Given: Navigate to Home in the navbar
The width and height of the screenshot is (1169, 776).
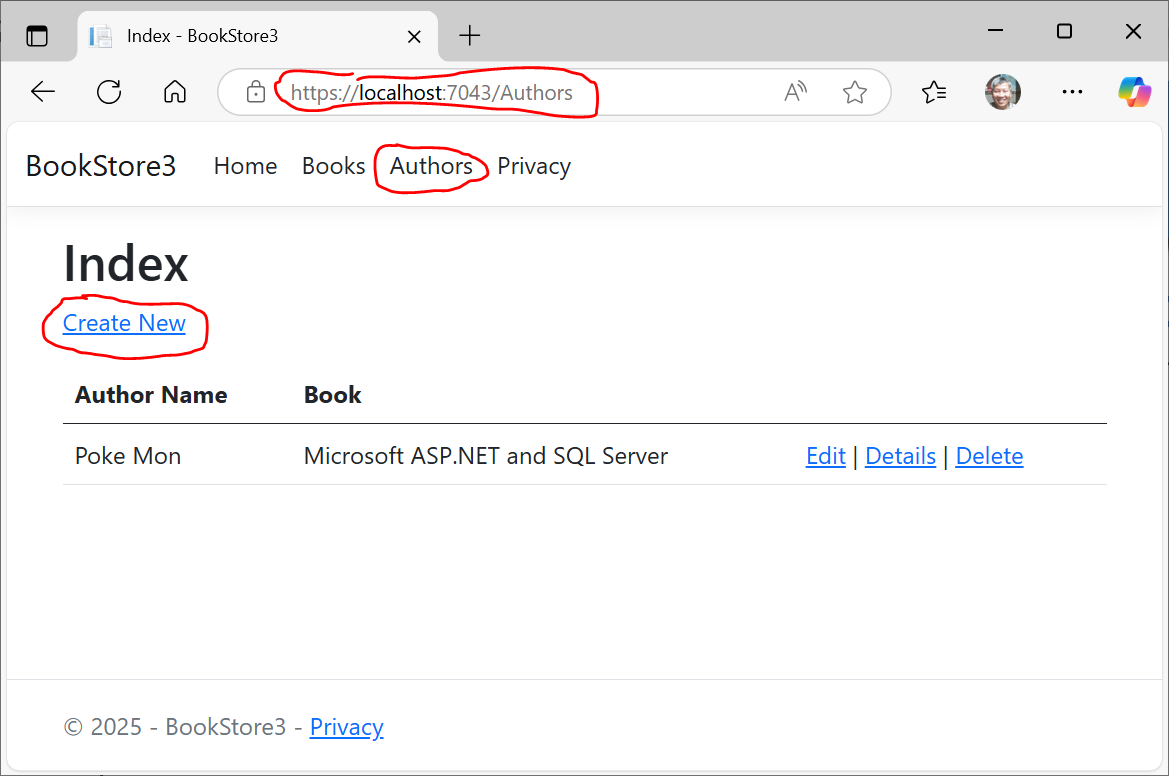Looking at the screenshot, I should [x=245, y=165].
